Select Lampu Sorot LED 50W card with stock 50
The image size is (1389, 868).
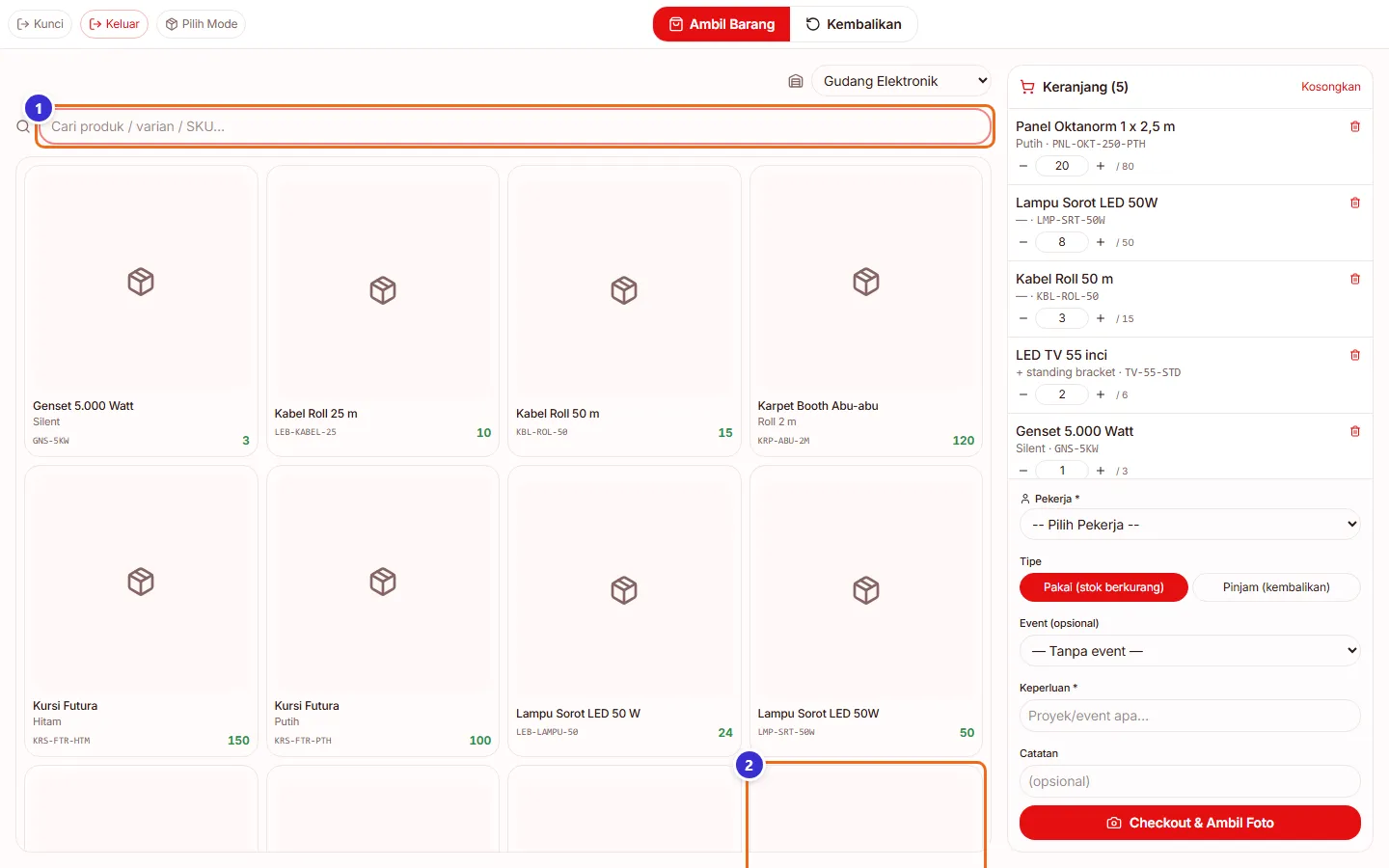tap(866, 610)
